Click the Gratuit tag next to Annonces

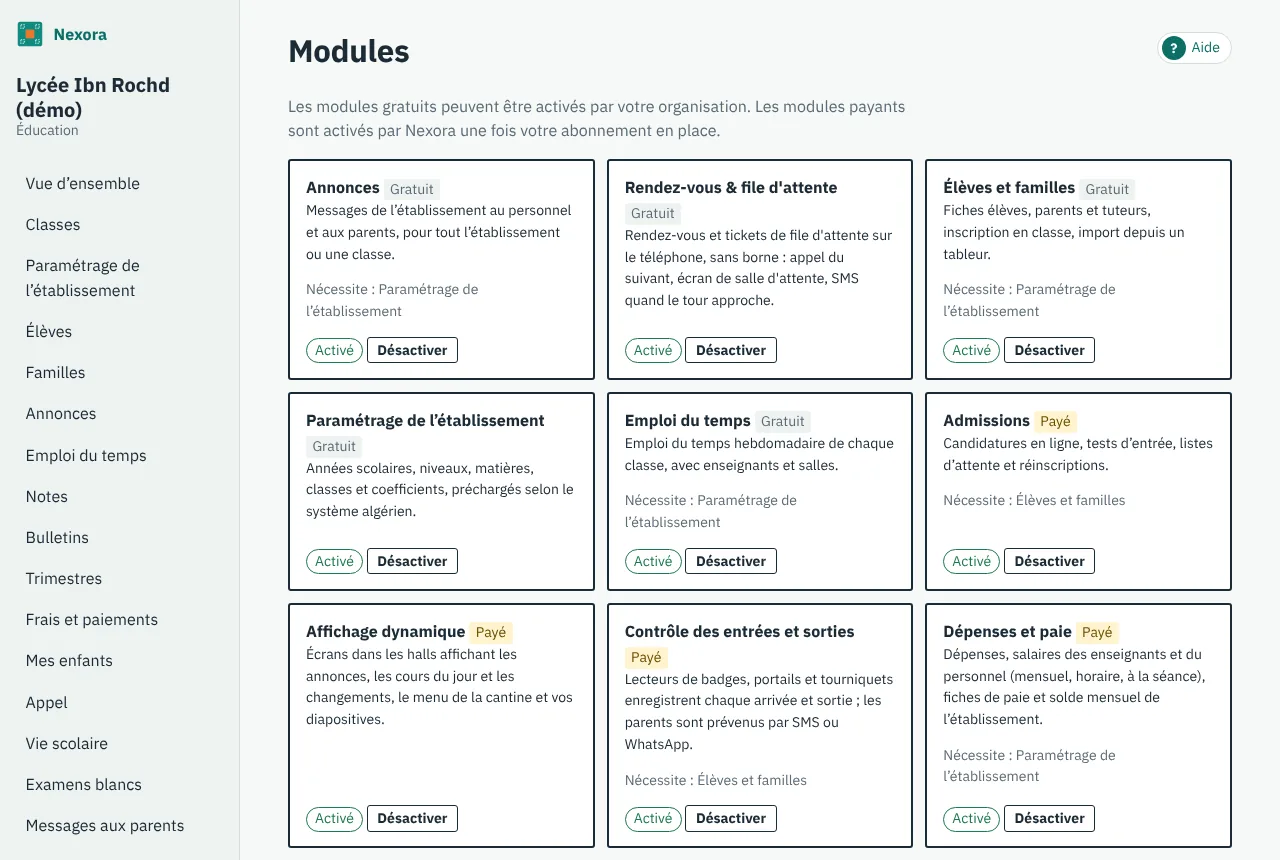(412, 189)
